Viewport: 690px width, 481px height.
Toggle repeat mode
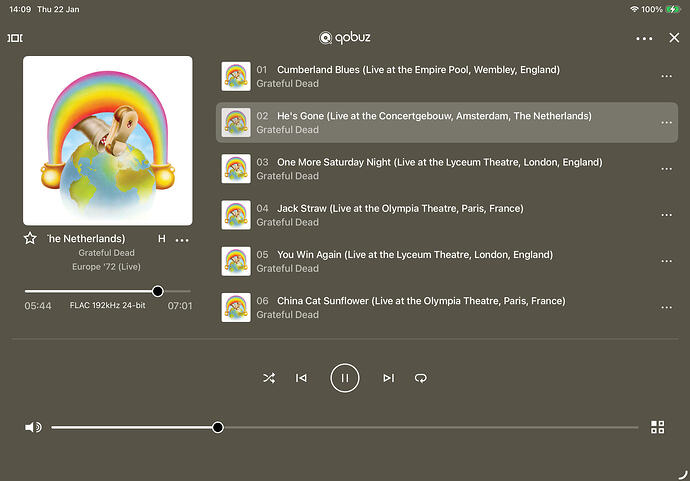pyautogui.click(x=421, y=378)
